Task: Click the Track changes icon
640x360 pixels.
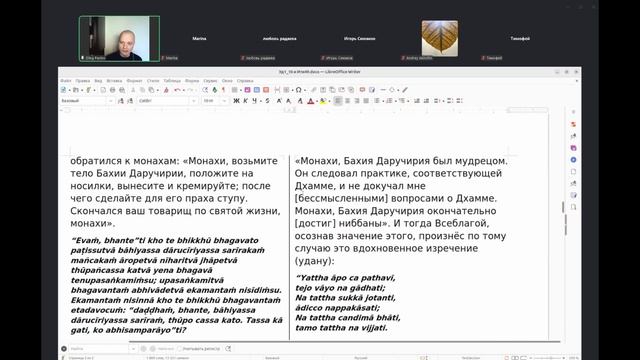Action: tap(372, 90)
